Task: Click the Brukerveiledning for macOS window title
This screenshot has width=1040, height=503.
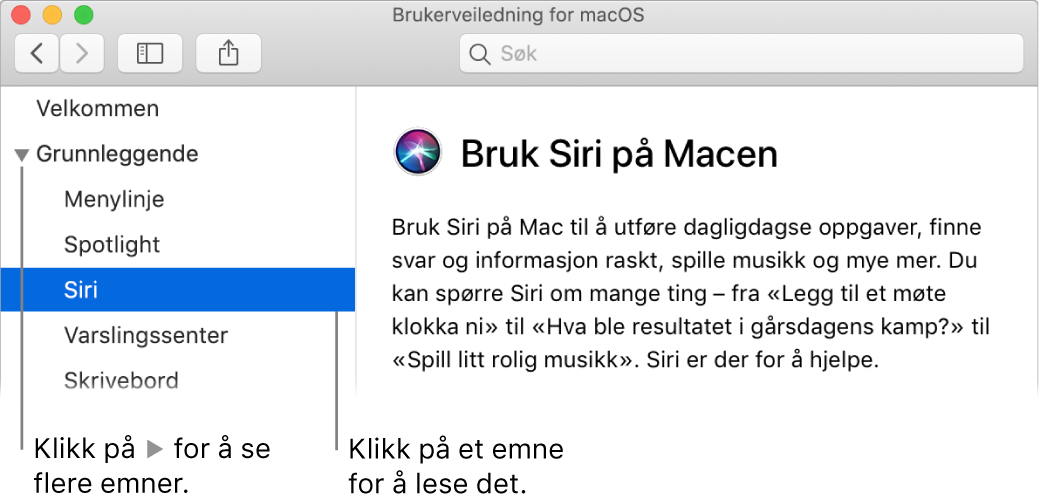Action: (x=518, y=15)
